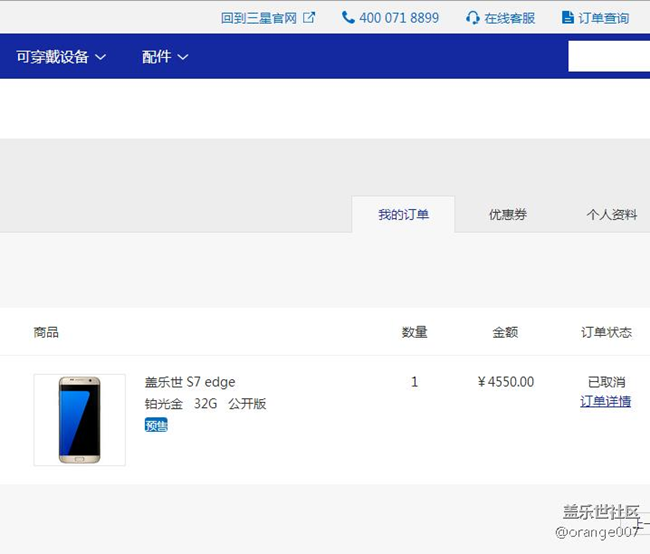The height and width of the screenshot is (554, 650).
Task: Expand the 可穿戴设备 navigation menu
Action: [53, 57]
